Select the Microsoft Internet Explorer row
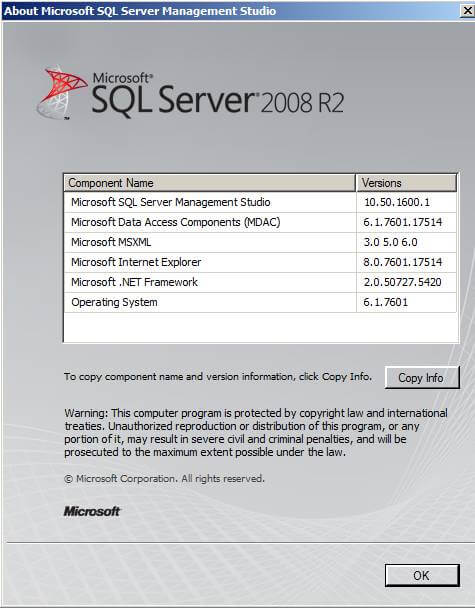 pyautogui.click(x=260, y=263)
